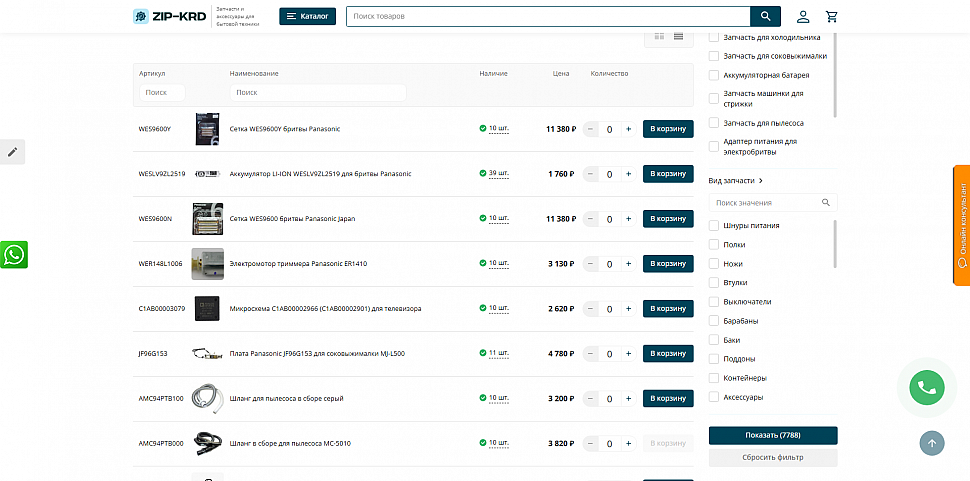Screen dimensions: 970x481
Task: Click Вид запчасти list scrollbar
Action: pos(835,244)
